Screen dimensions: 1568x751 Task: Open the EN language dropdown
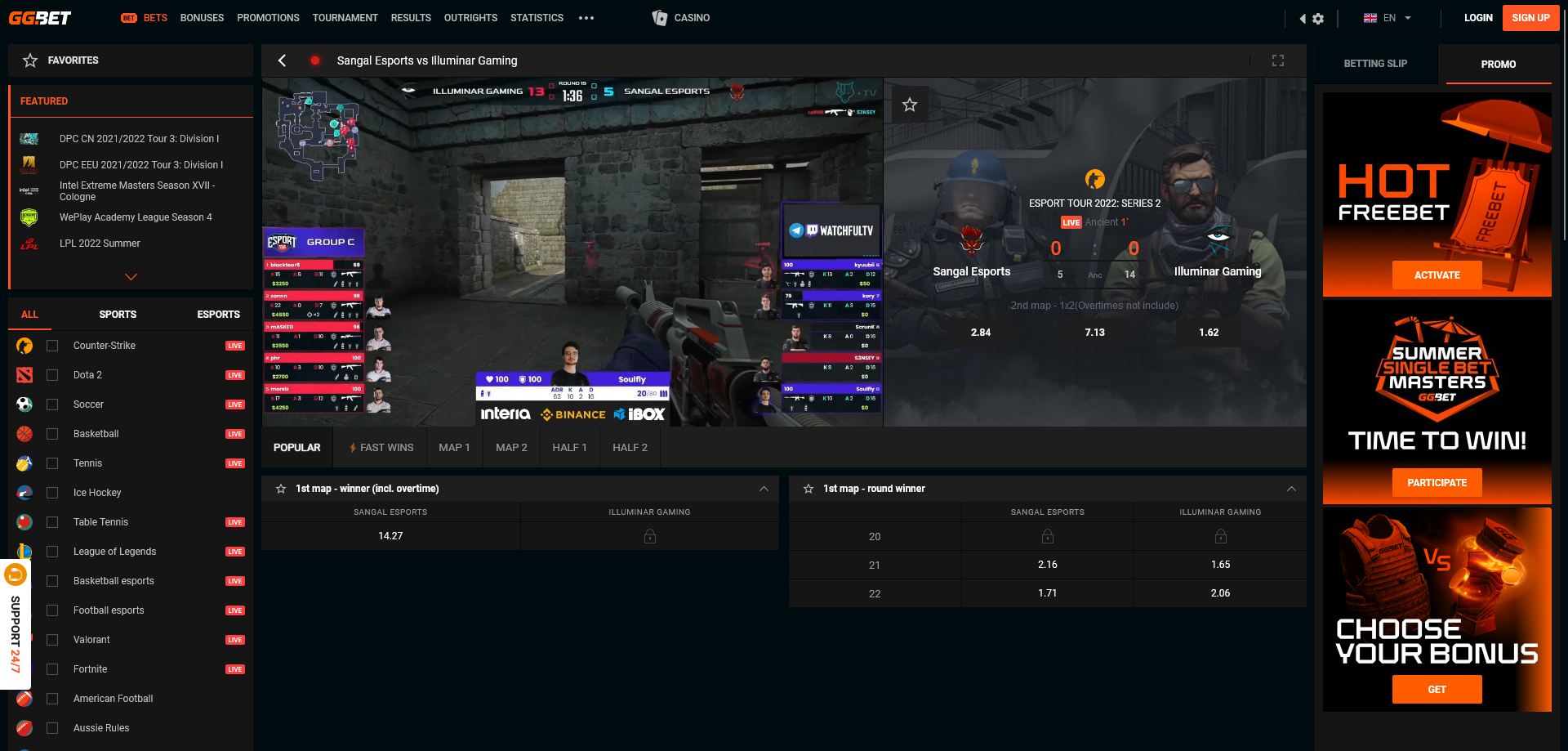pos(1388,18)
